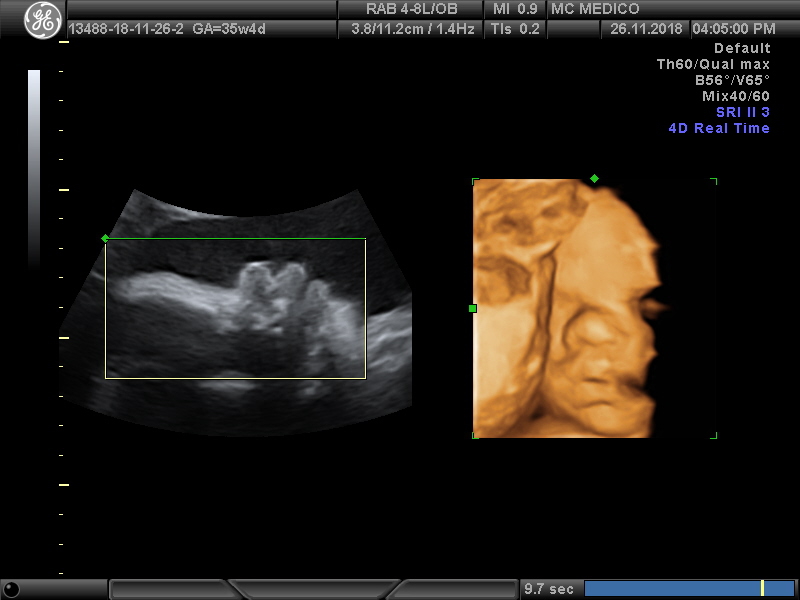Click the 3.8/11.2cm / 1.4Hz readout

pyautogui.click(x=413, y=29)
